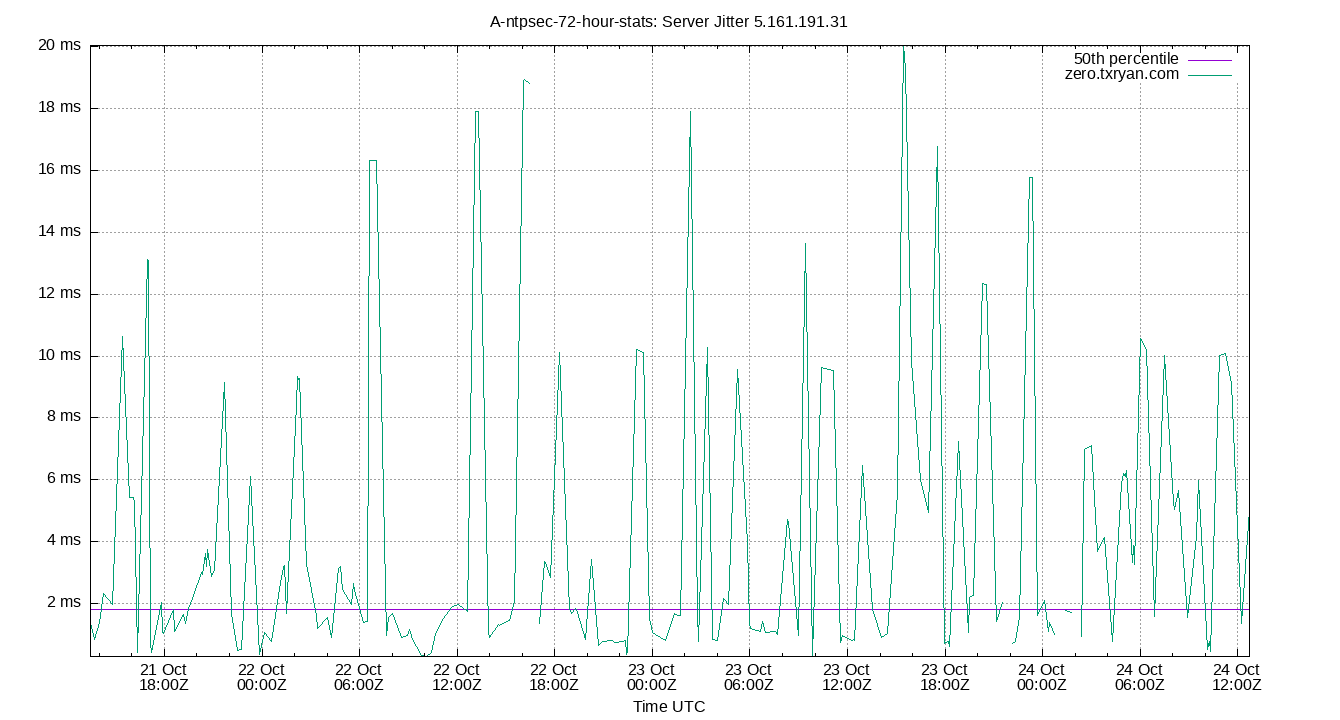Select the 22 Oct 12:00Z time tick
1340x720 pixels.
click(456, 677)
